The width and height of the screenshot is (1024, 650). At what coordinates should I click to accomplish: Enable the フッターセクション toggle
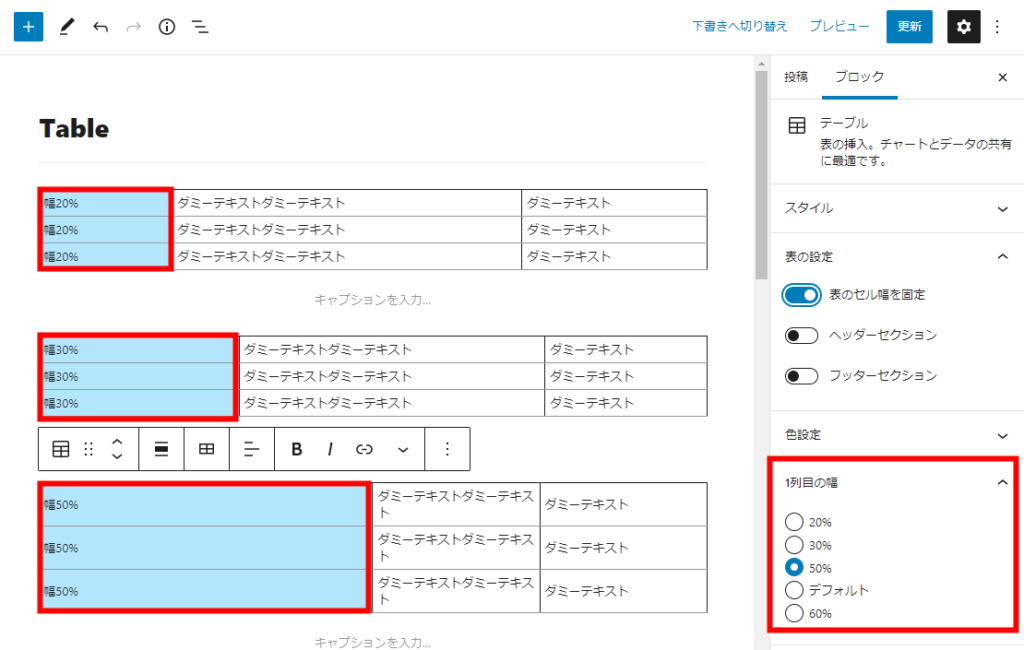coord(802,376)
